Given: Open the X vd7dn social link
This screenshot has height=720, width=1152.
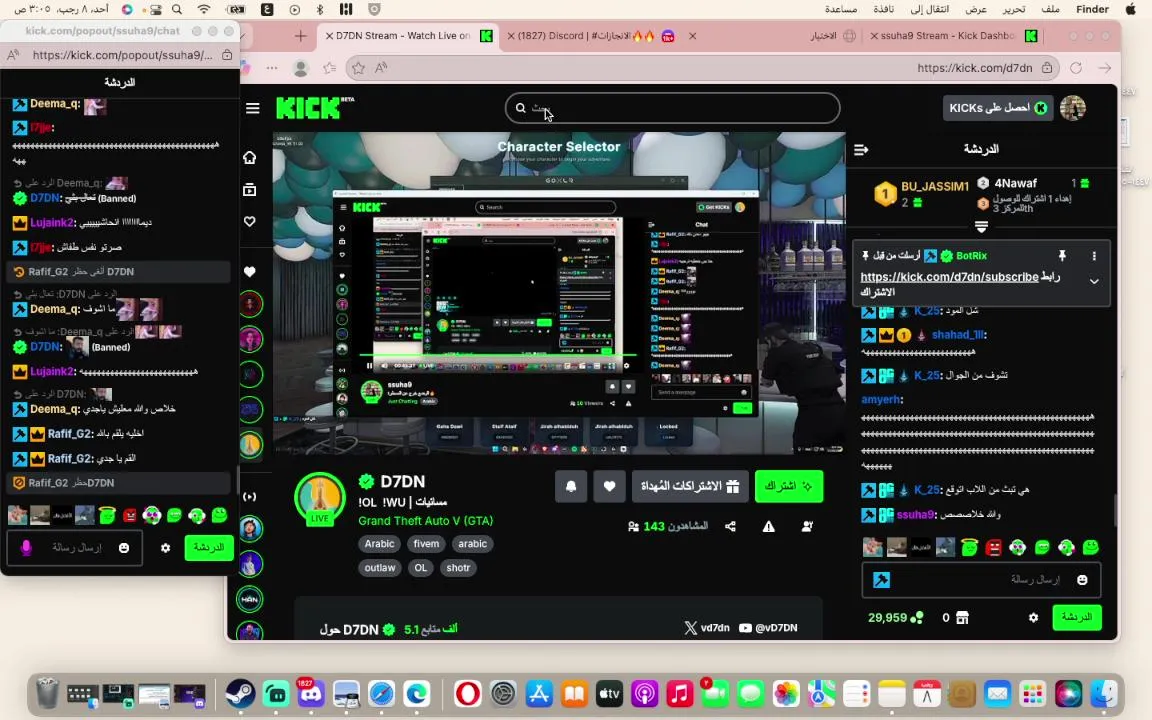Looking at the screenshot, I should pos(707,628).
